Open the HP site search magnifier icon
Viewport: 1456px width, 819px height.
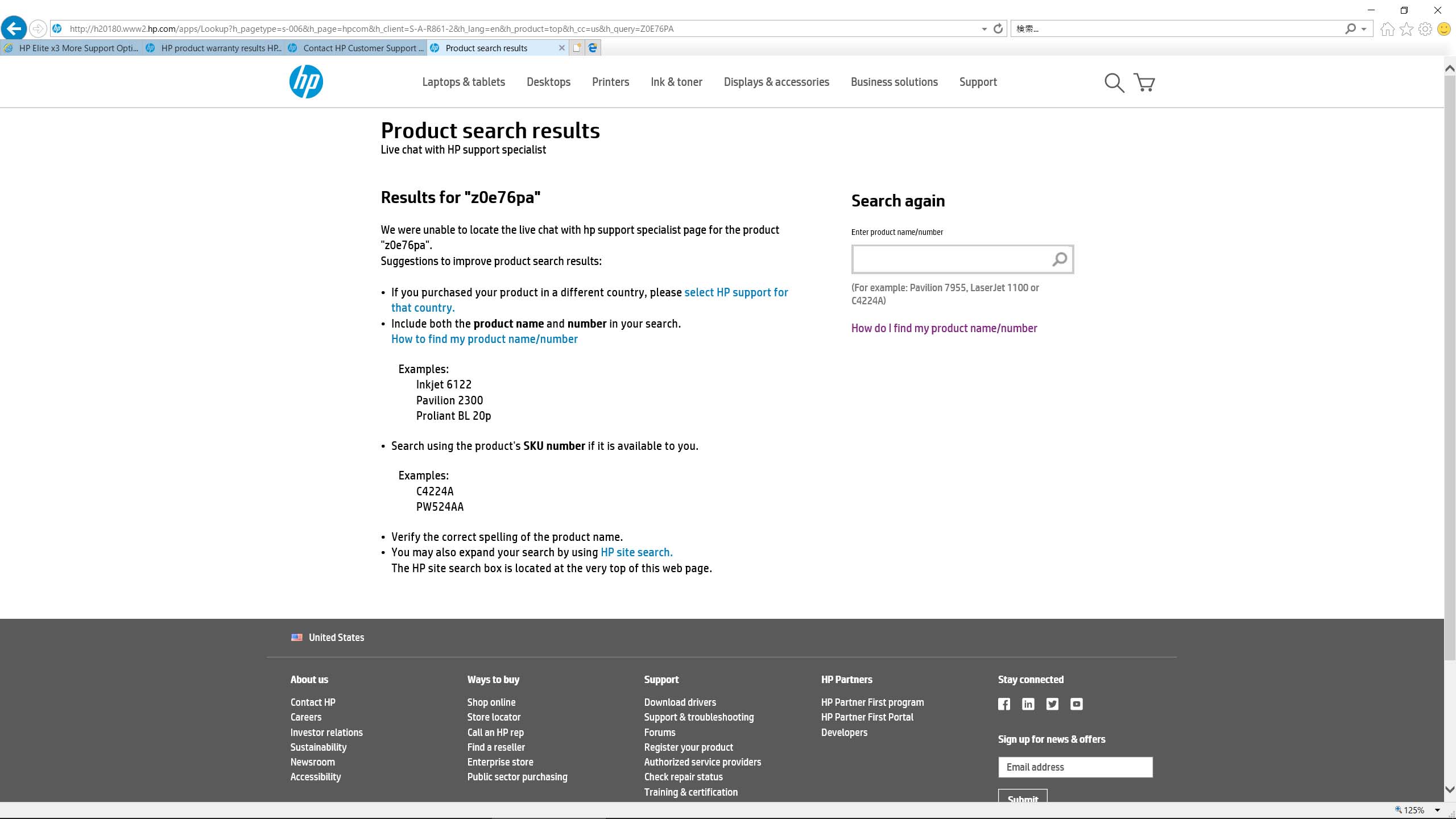click(1114, 83)
